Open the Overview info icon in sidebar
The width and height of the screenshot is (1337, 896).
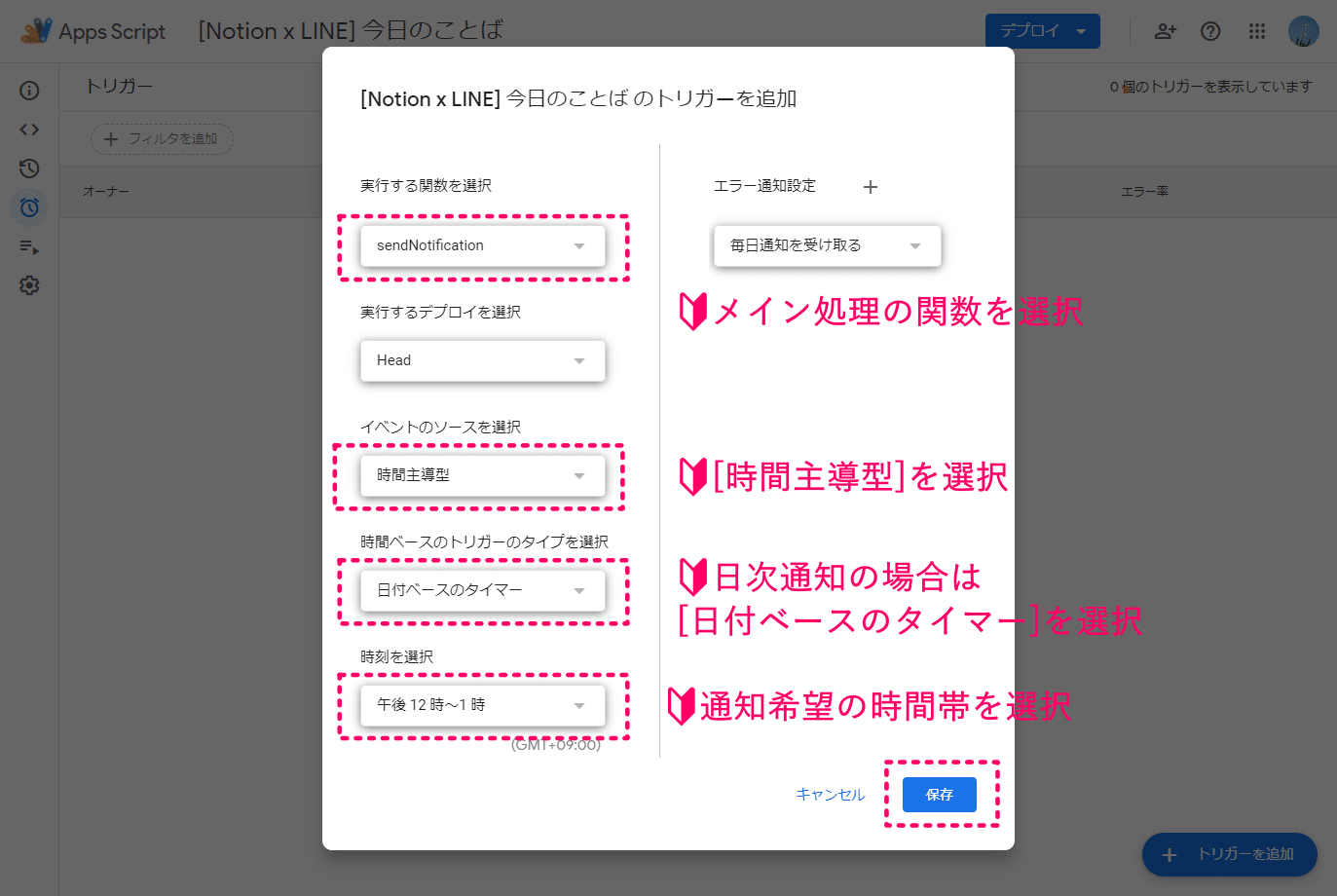(29, 91)
